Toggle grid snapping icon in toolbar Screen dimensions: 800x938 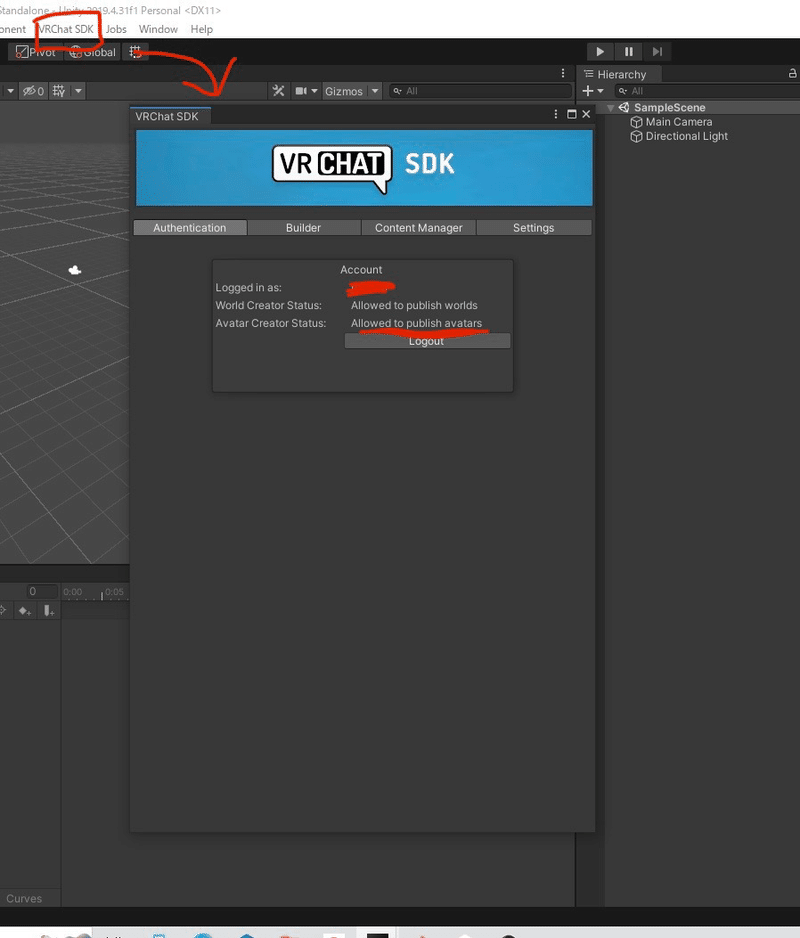[135, 52]
